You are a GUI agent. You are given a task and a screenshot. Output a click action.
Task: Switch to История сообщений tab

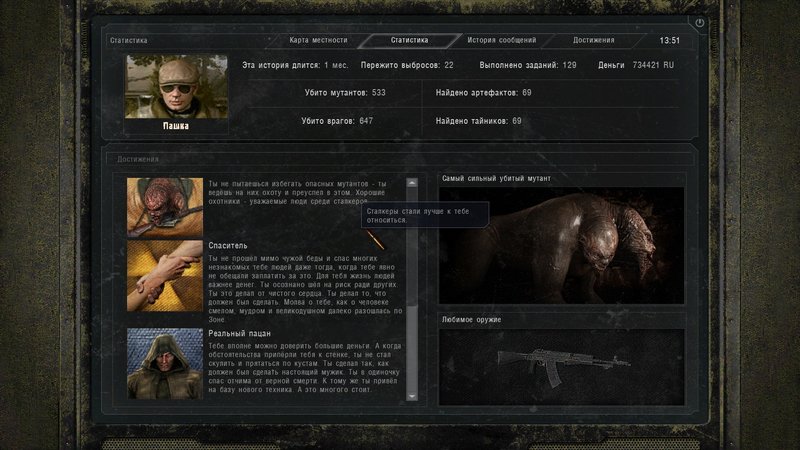pyautogui.click(x=501, y=40)
